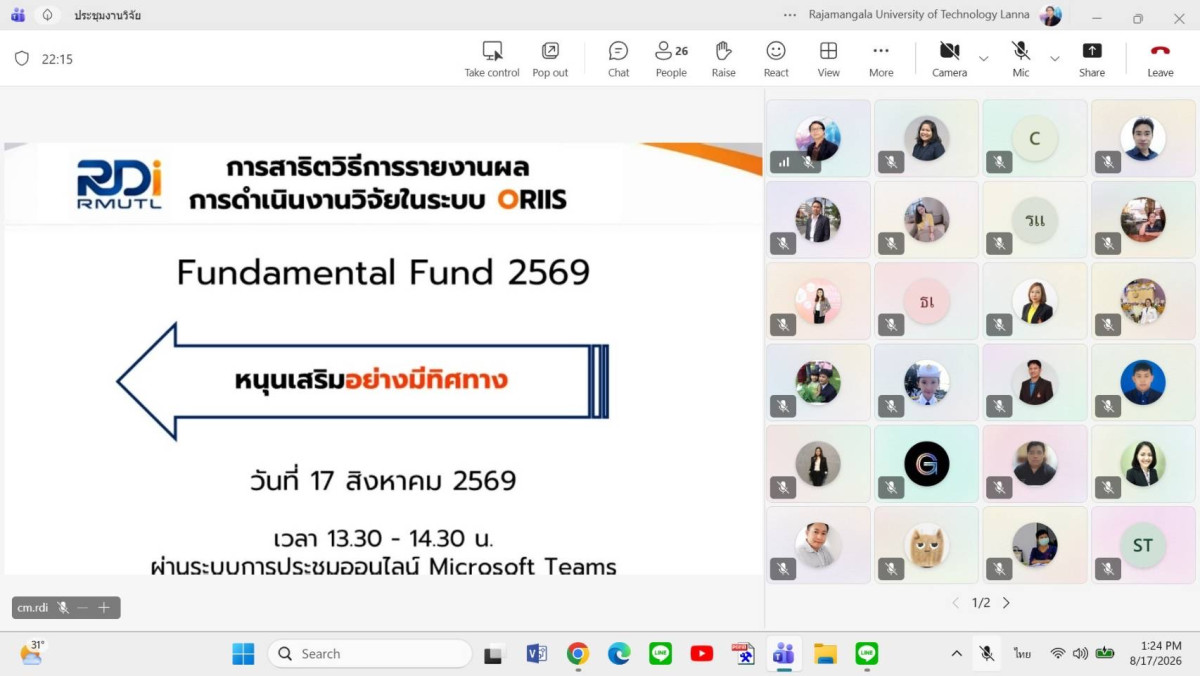The height and width of the screenshot is (676, 1200).
Task: Click the meeting info icon beside Teams logo
Action: pyautogui.click(x=47, y=15)
